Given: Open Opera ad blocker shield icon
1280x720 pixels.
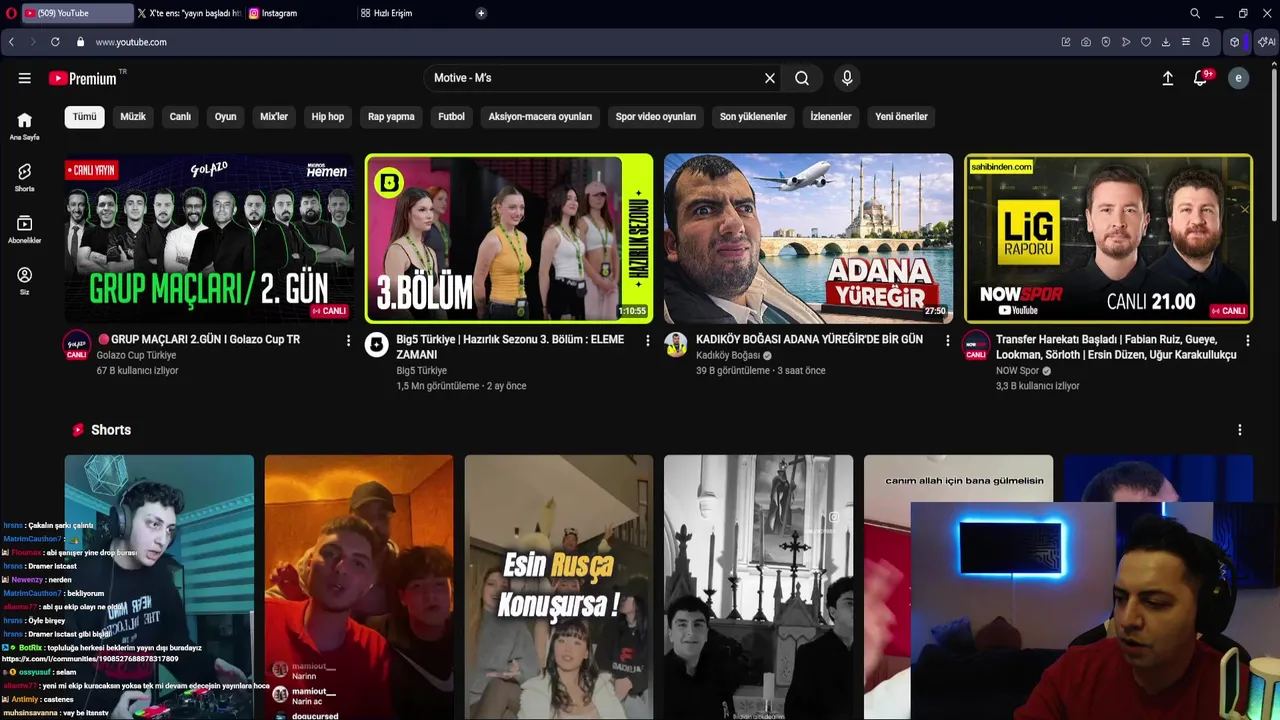Looking at the screenshot, I should (1106, 42).
